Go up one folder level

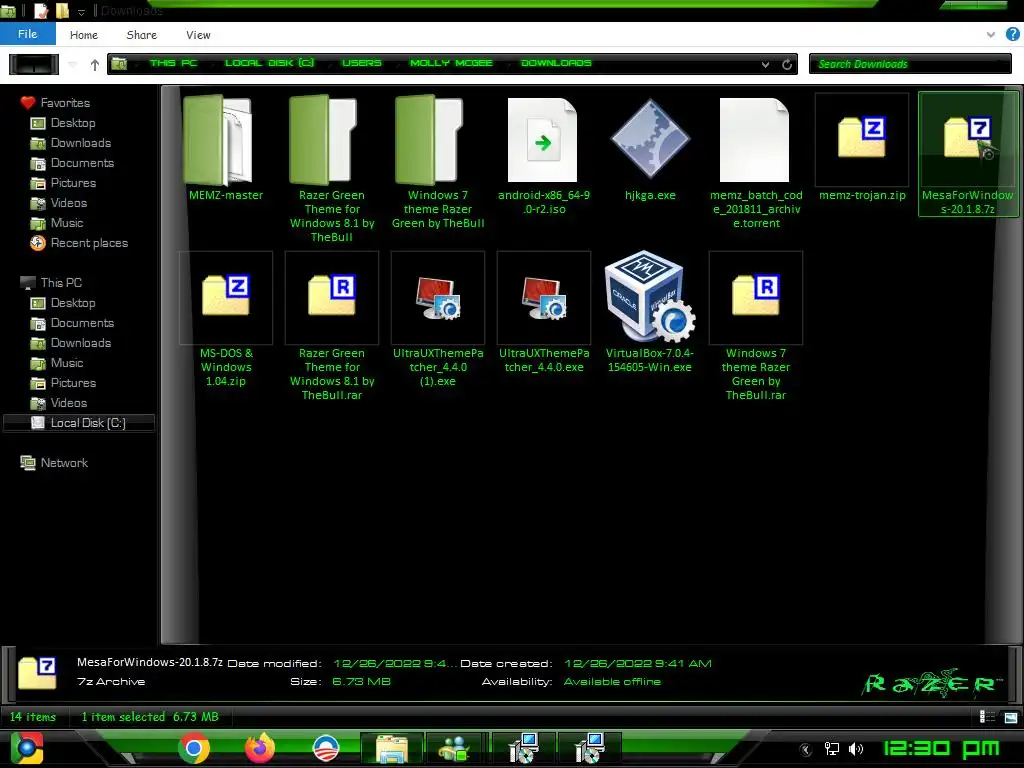(x=95, y=64)
